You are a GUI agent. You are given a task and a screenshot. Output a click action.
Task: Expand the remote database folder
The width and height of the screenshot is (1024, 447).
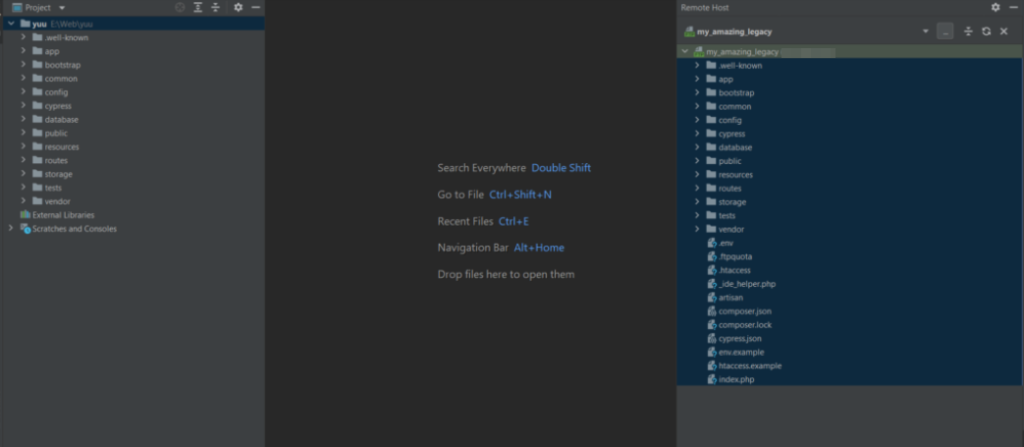click(697, 147)
